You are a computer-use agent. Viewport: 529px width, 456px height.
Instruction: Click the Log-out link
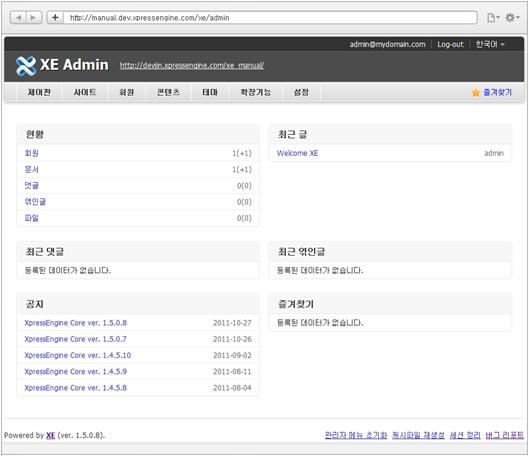(450, 44)
